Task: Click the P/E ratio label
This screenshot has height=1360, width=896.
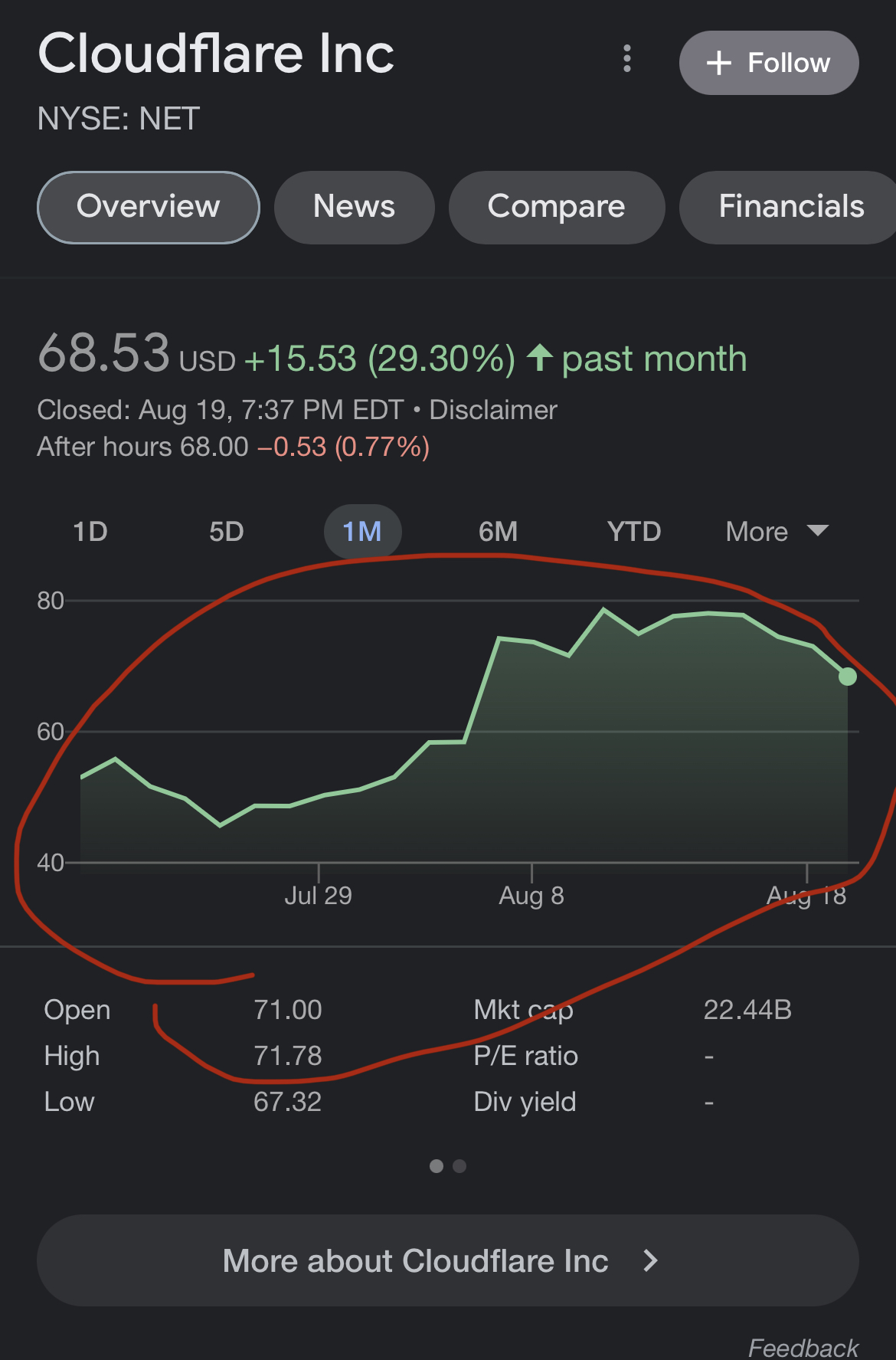Action: (x=526, y=1056)
